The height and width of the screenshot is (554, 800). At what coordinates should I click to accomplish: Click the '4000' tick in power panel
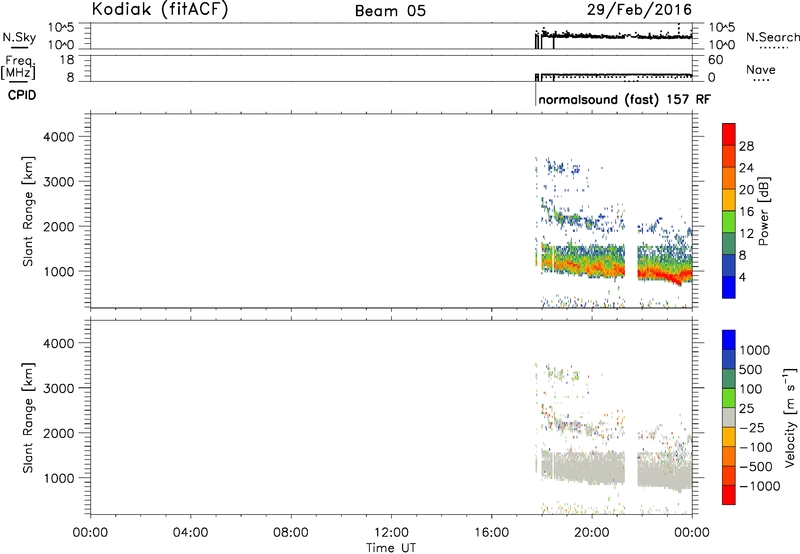tap(59, 137)
